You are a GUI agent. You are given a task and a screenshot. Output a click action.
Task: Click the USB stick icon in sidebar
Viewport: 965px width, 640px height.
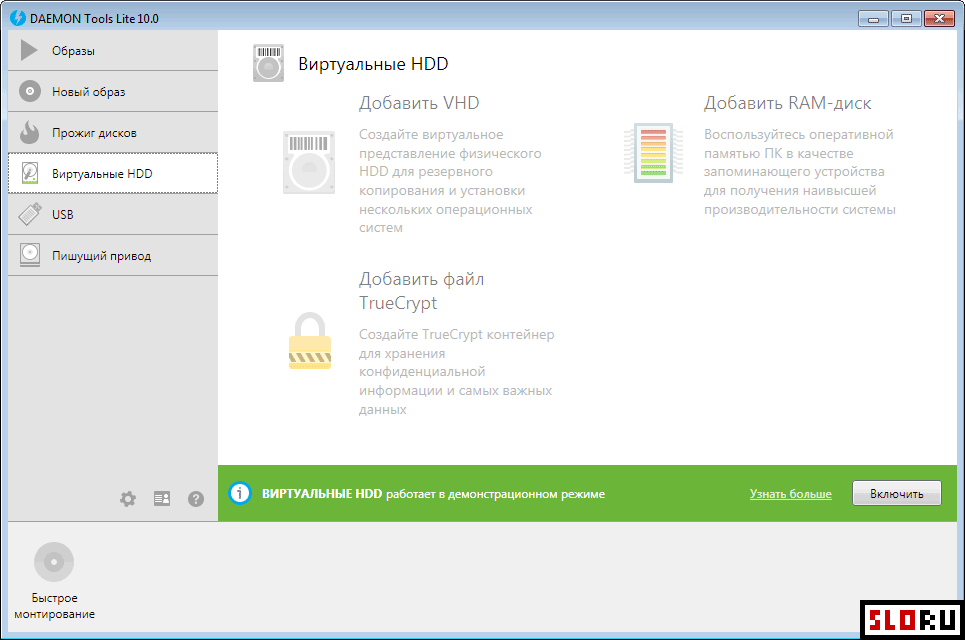coord(30,214)
